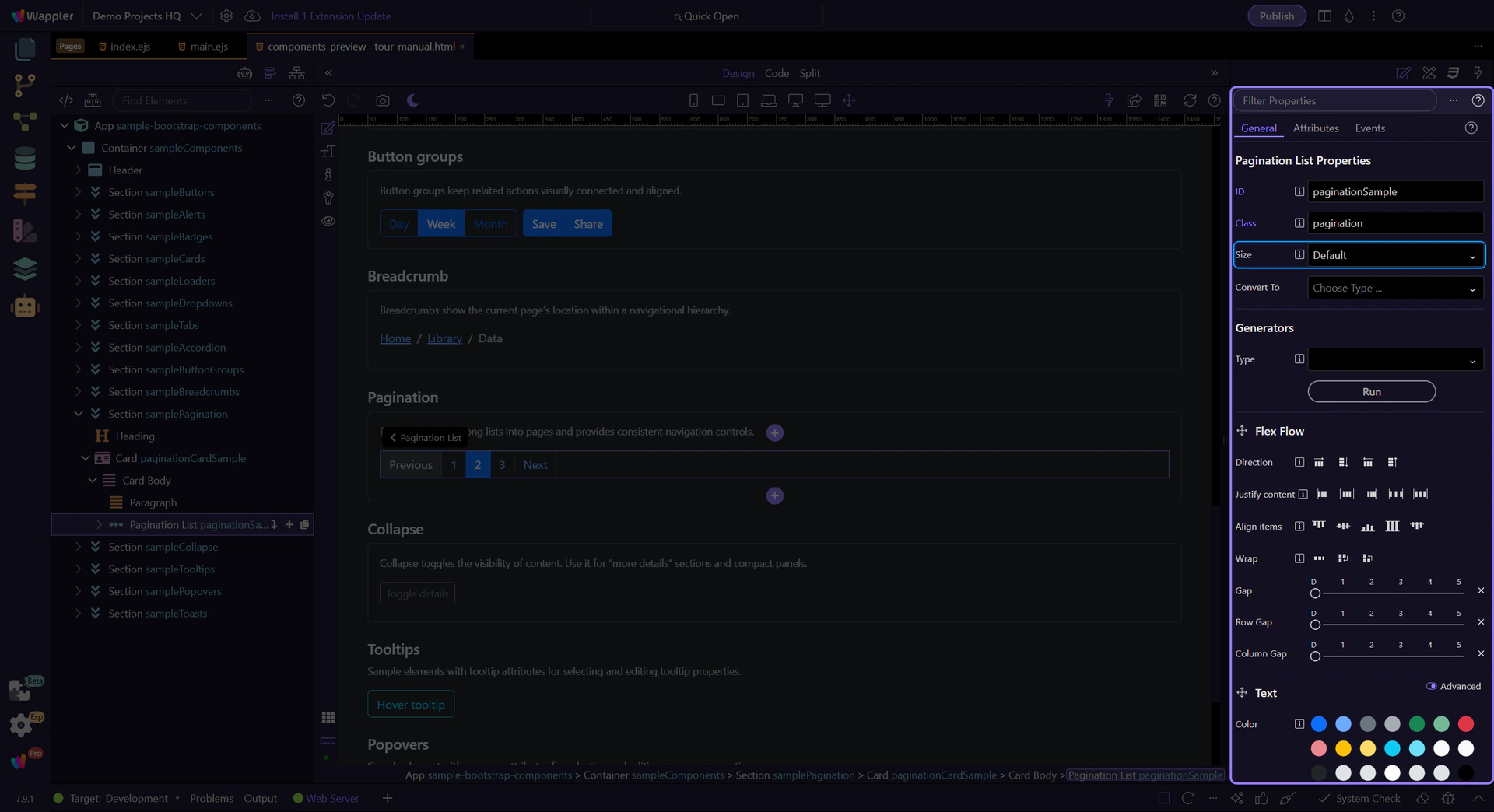Screen dimensions: 1494x812
Task: Click the undo arrow icon
Action: tap(328, 100)
